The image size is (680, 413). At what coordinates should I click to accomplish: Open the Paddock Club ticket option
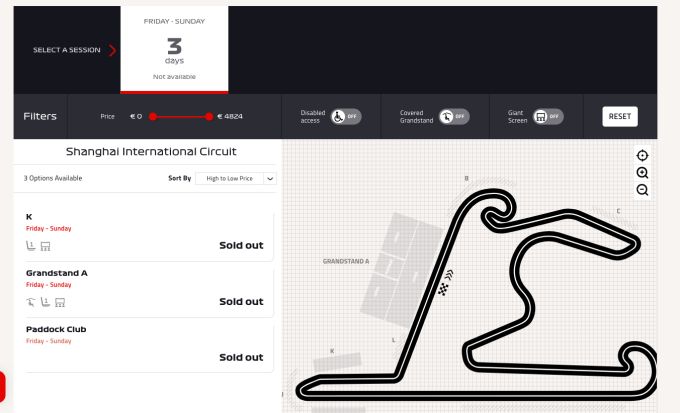148,344
